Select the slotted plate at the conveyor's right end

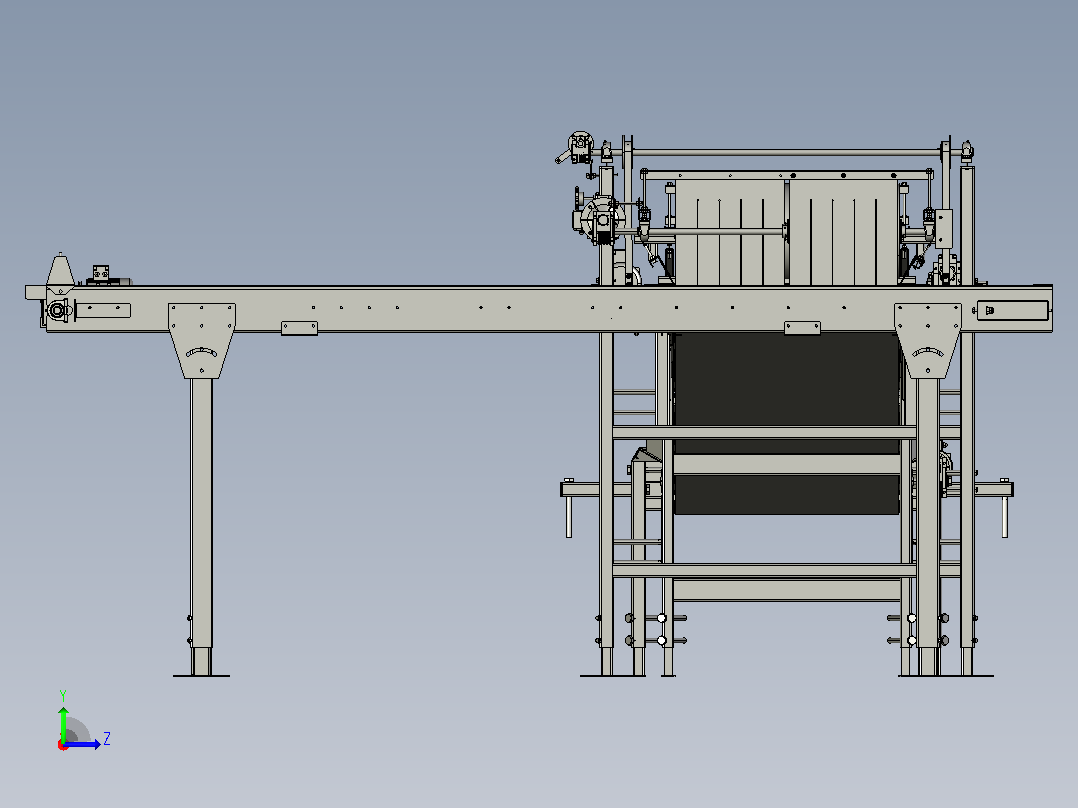[x=1013, y=311]
